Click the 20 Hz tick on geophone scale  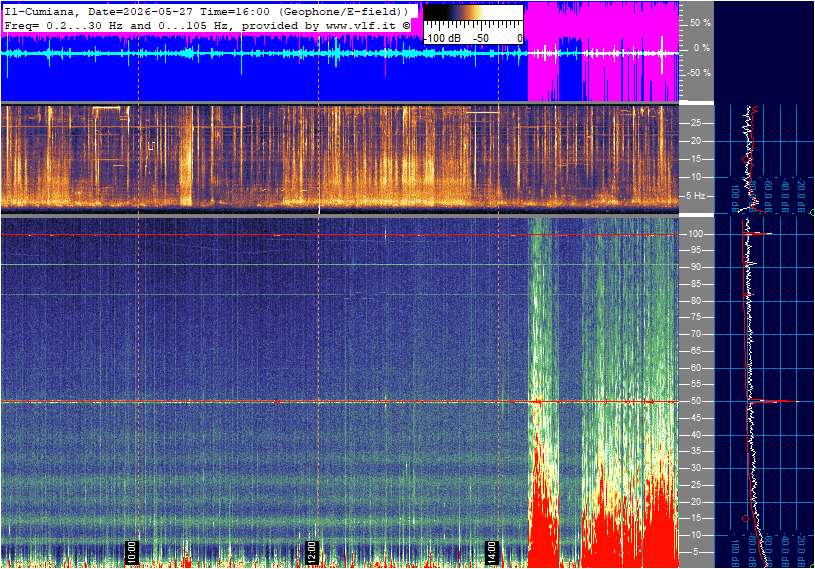pyautogui.click(x=695, y=141)
